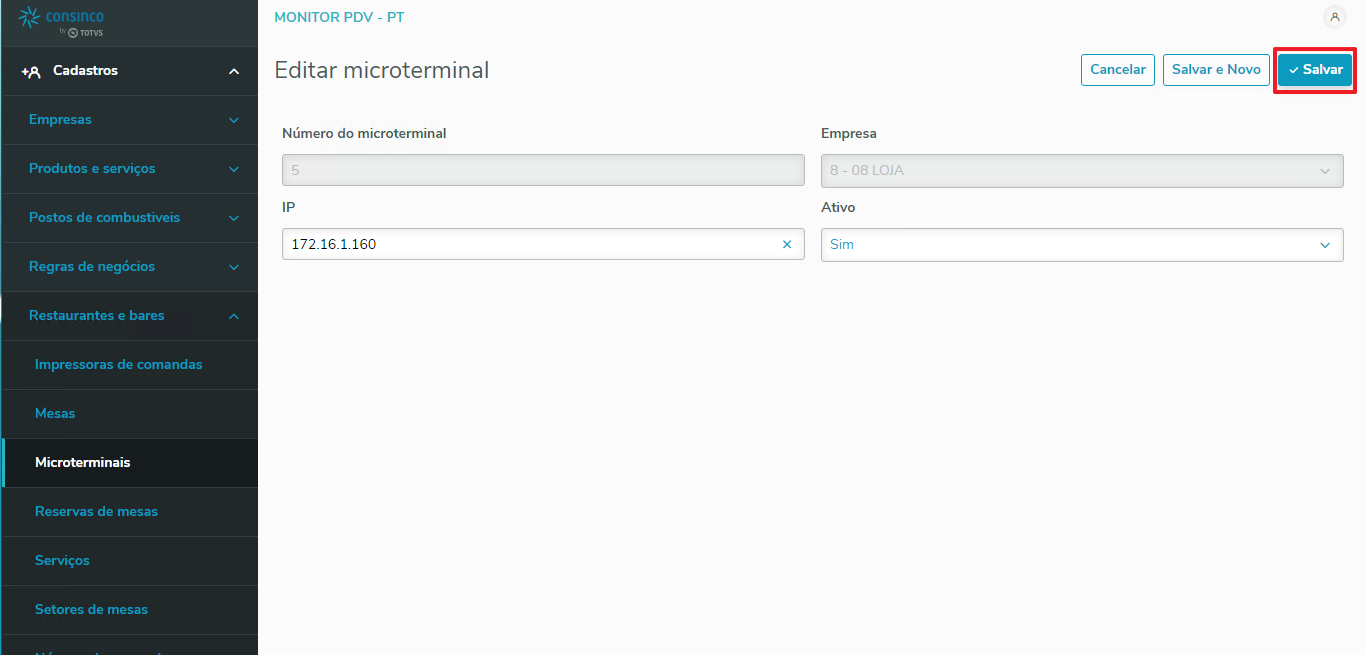1365x655 pixels.
Task: Click Salvar e Novo button
Action: tap(1216, 70)
